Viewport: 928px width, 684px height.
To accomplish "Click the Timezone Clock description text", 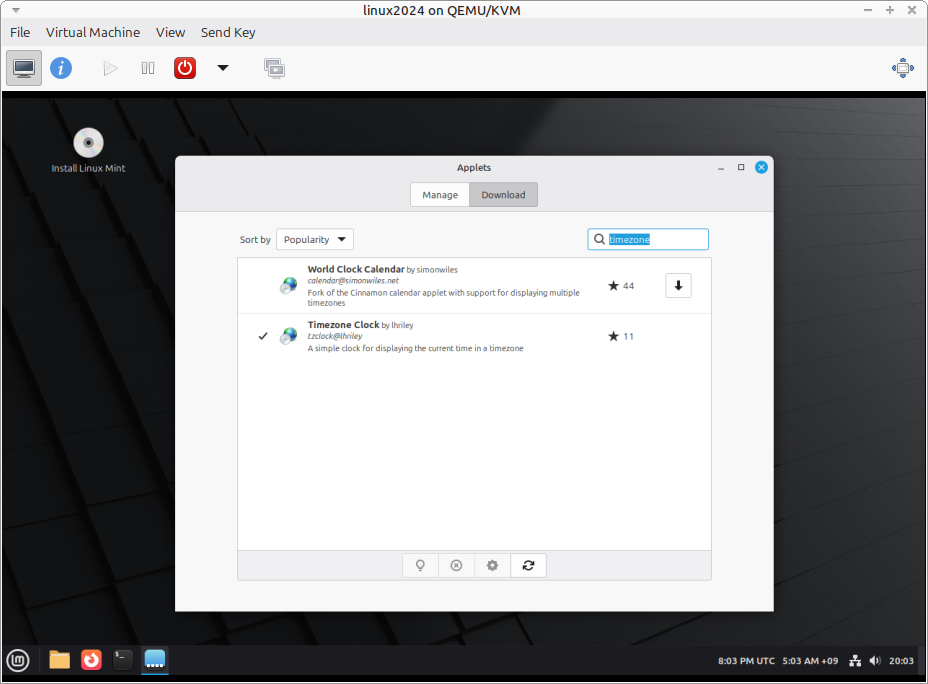I will tap(415, 349).
